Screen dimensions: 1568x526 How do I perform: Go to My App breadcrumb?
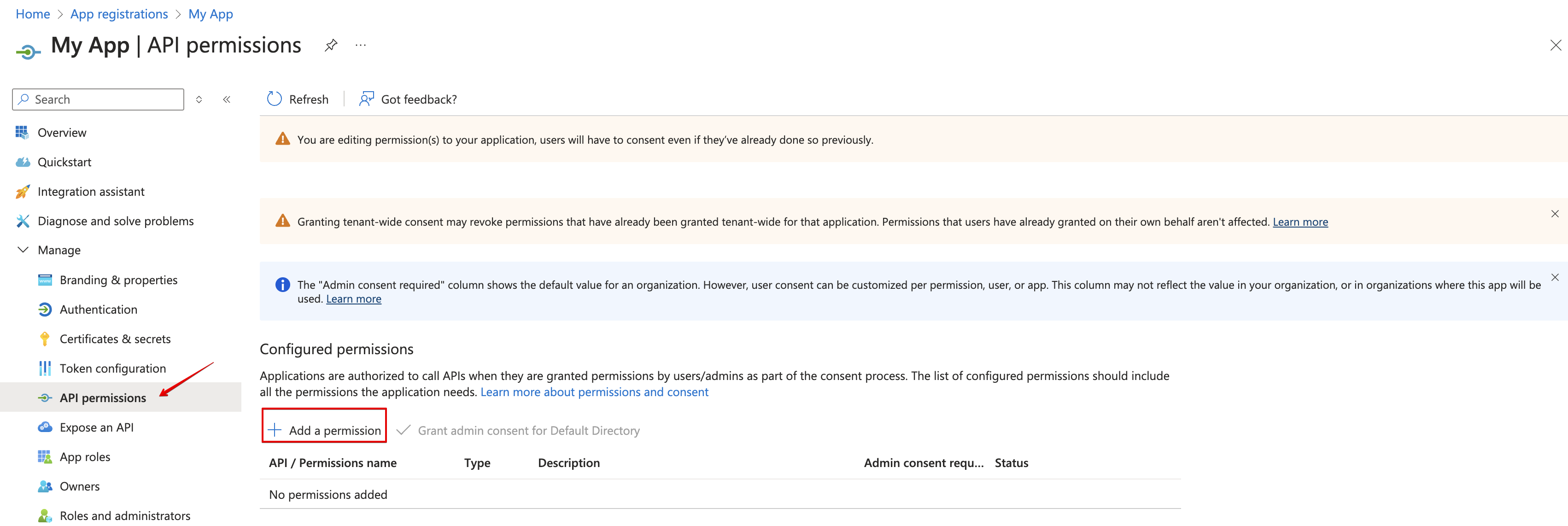coord(211,14)
